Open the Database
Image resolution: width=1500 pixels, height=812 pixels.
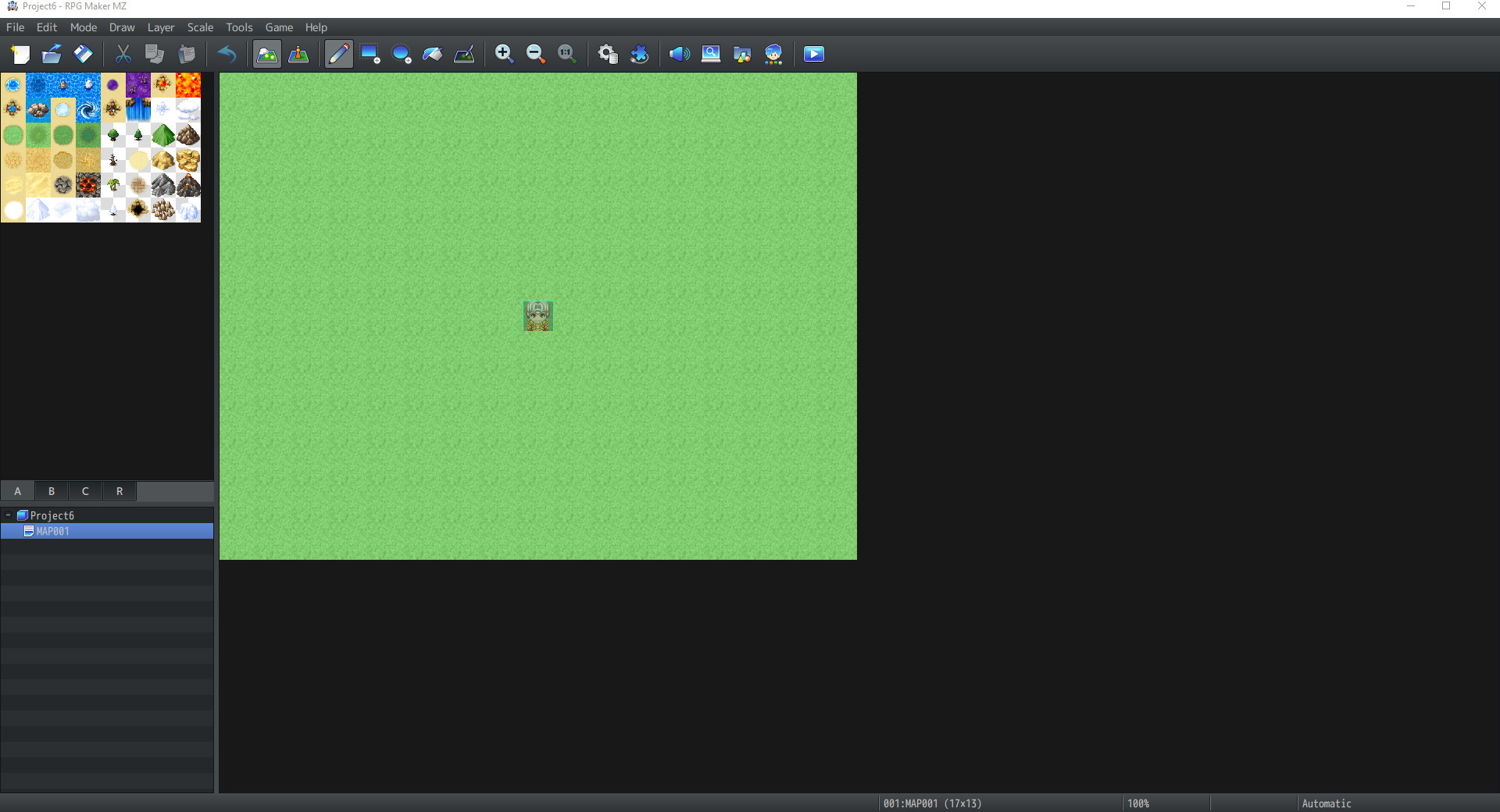coord(607,54)
